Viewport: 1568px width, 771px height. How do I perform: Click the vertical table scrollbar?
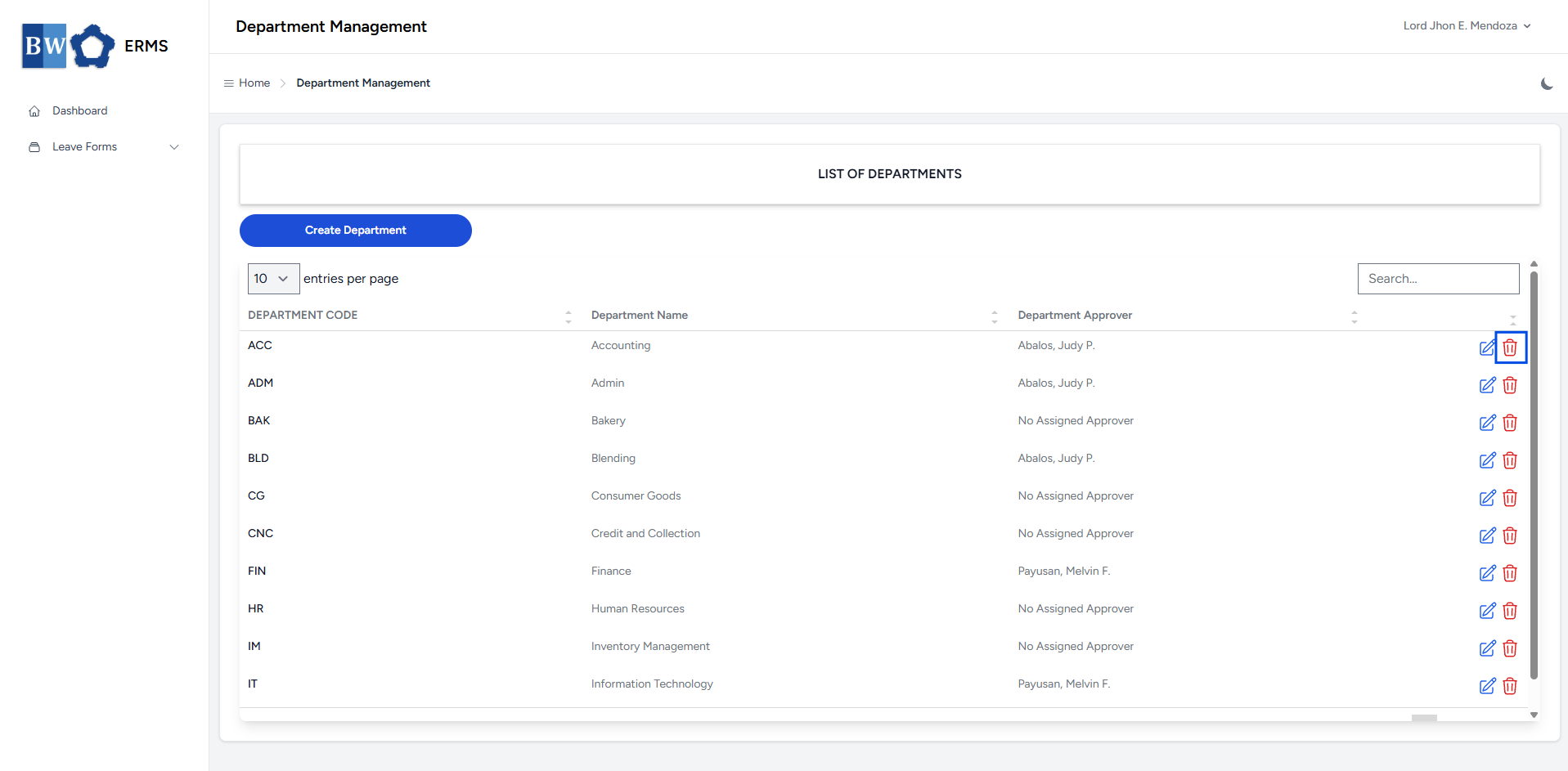[1534, 476]
